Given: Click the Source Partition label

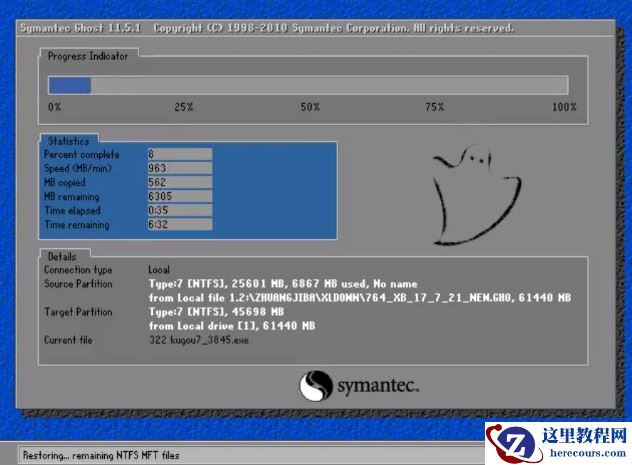Looking at the screenshot, I should point(78,284).
